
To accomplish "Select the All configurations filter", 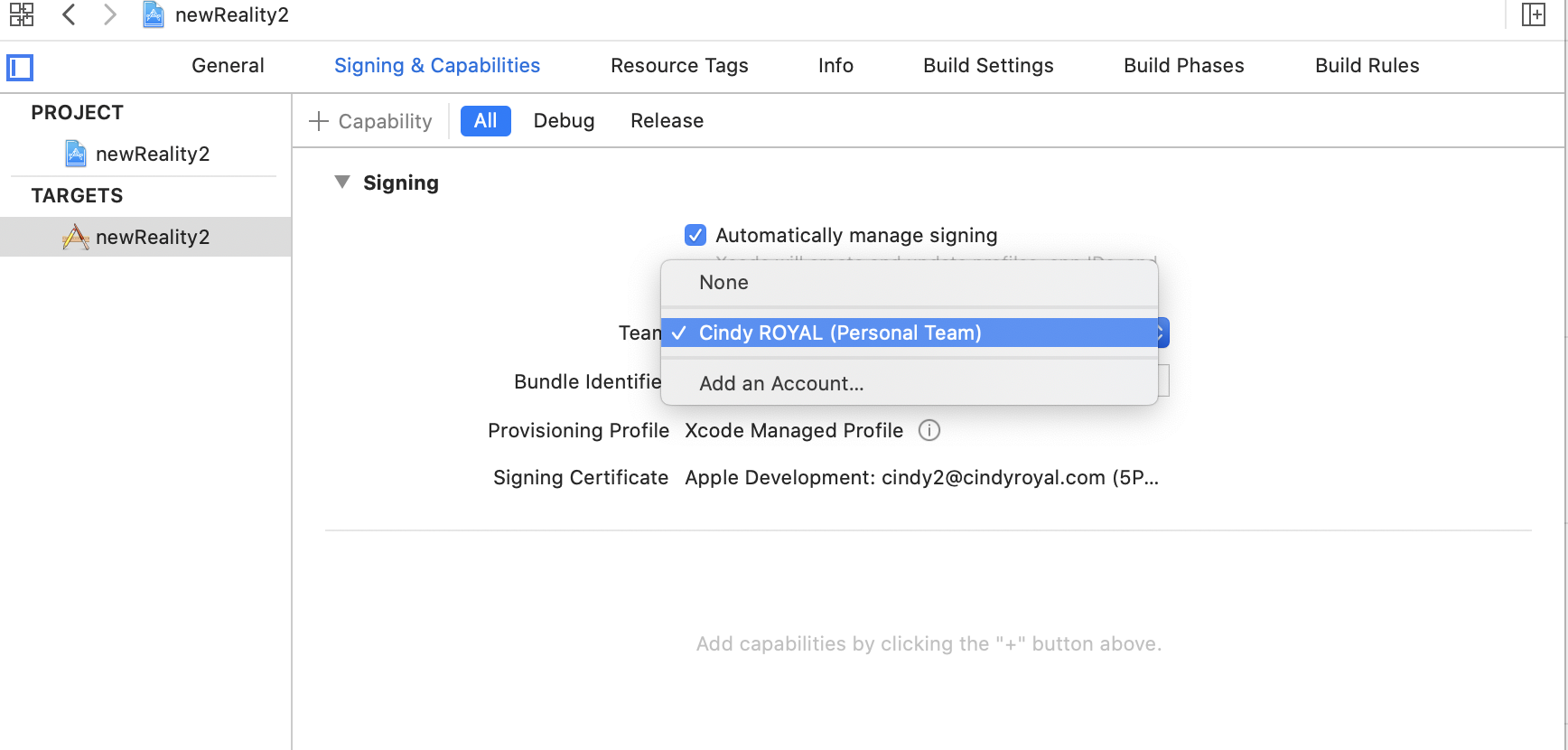I will [x=485, y=121].
